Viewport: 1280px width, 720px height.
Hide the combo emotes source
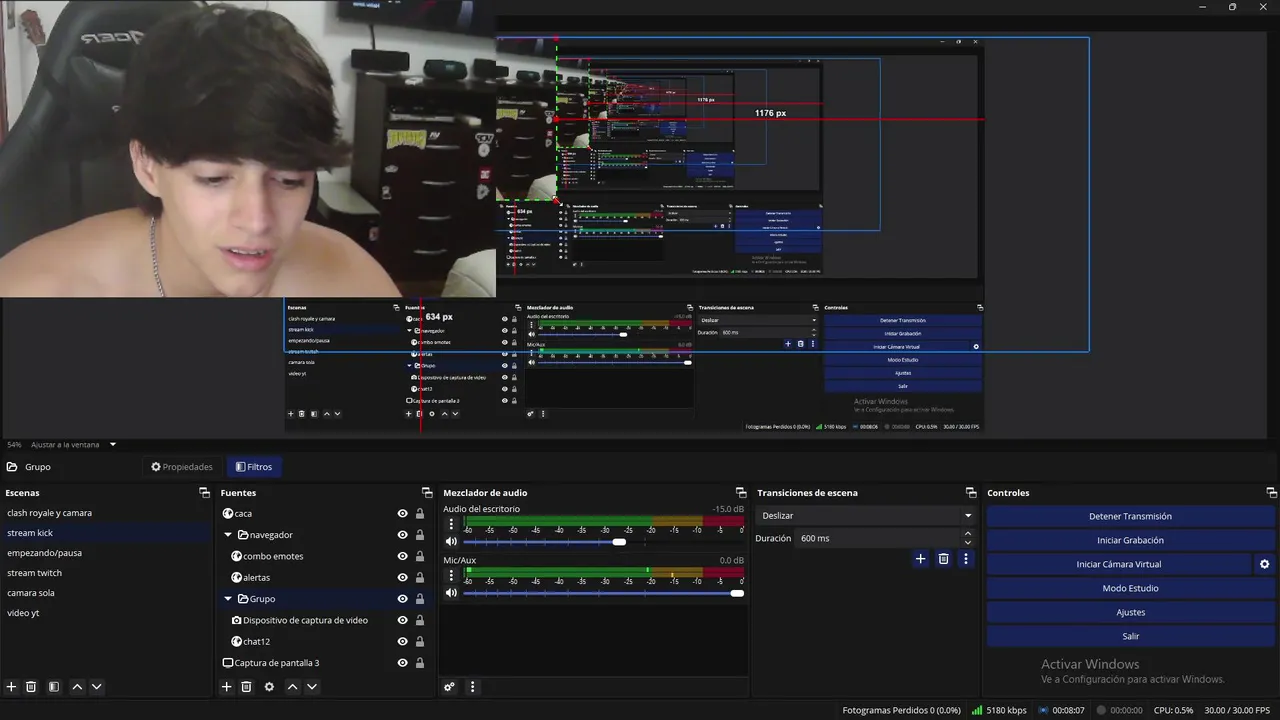point(402,556)
